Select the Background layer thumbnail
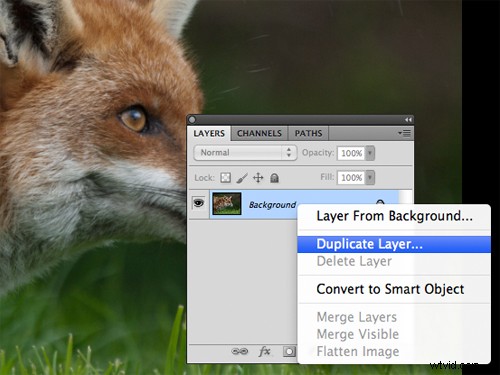500x375 pixels. tap(227, 203)
